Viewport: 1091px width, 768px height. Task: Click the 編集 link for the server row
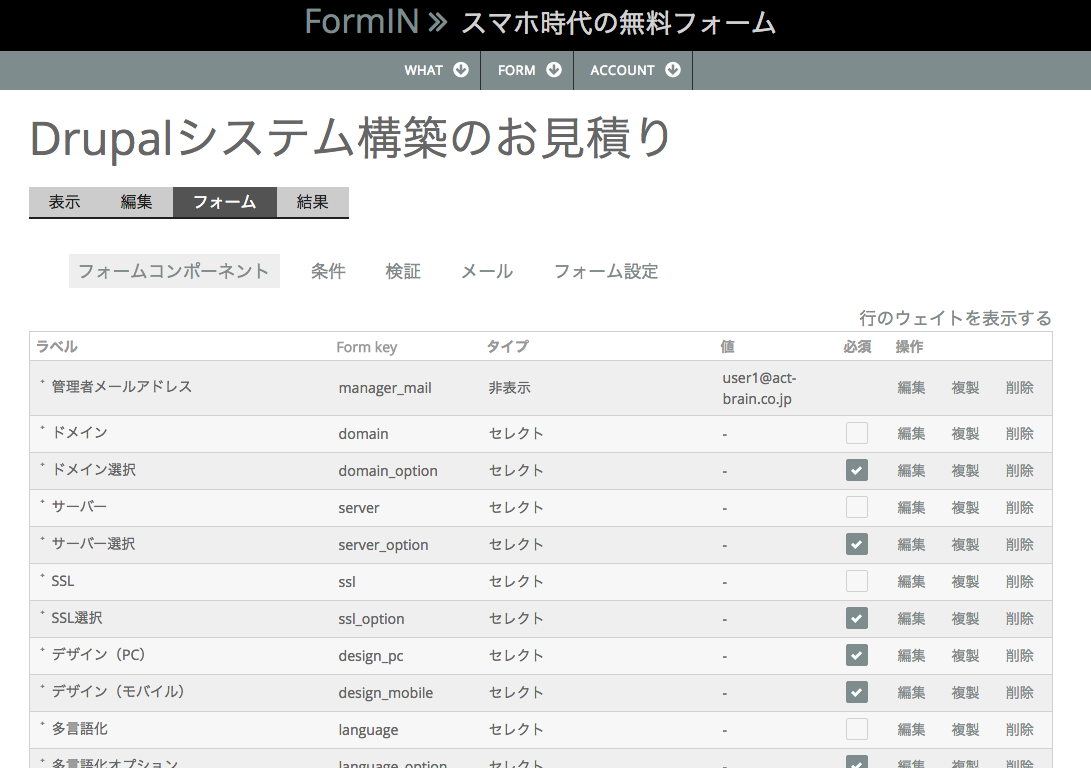coord(911,507)
